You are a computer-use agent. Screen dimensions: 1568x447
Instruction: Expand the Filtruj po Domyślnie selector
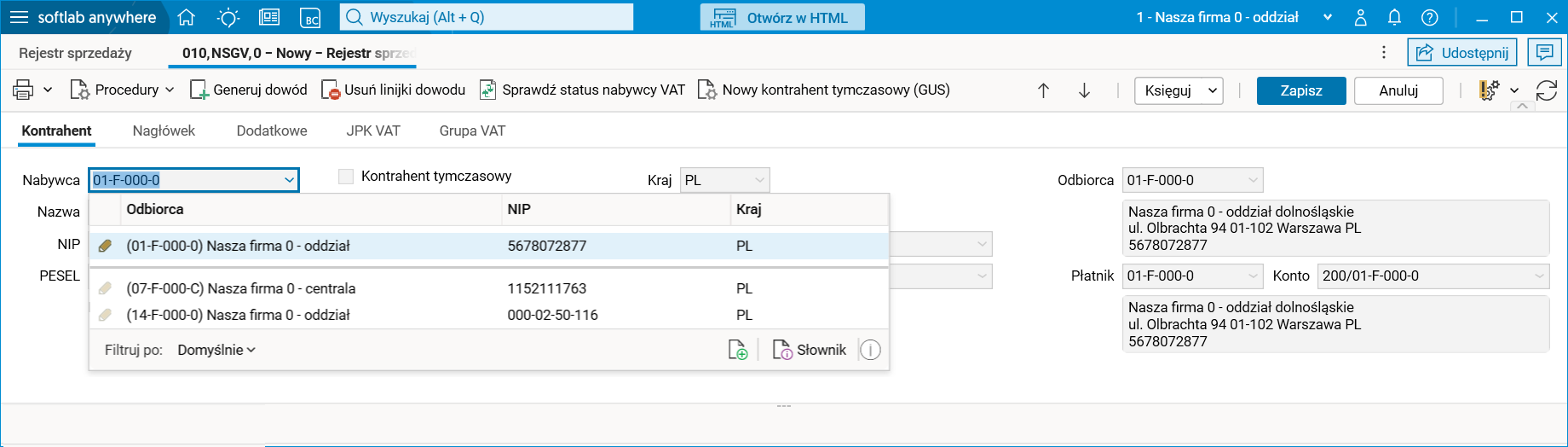click(216, 350)
